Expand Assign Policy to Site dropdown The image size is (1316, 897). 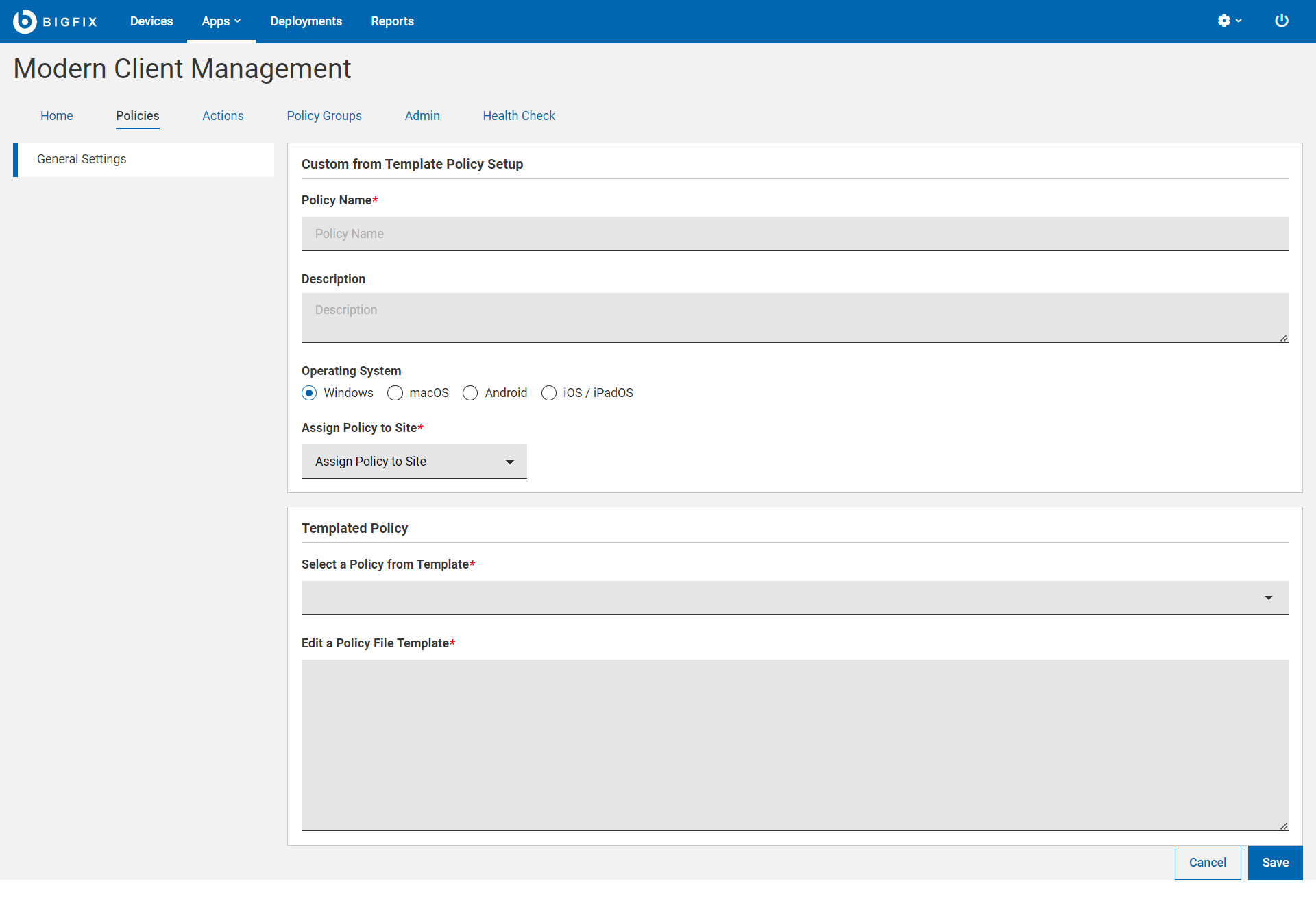[x=414, y=462]
